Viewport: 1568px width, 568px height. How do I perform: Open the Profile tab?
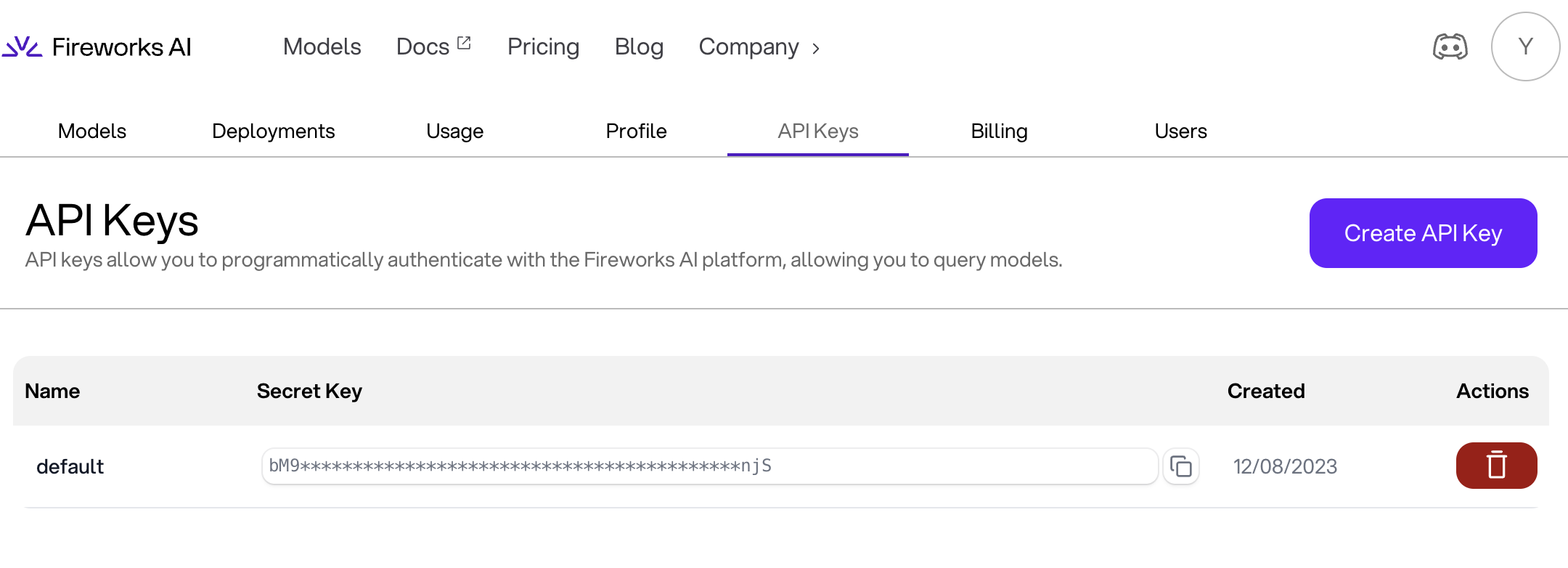pos(637,131)
